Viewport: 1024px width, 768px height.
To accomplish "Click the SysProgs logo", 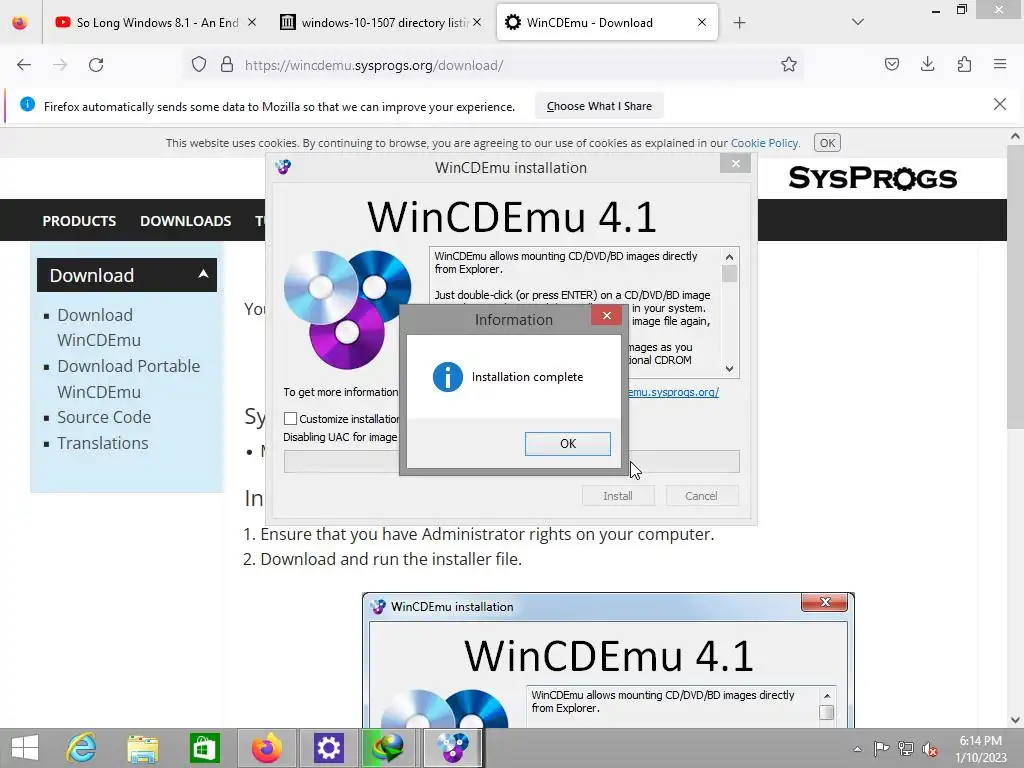I will click(872, 178).
